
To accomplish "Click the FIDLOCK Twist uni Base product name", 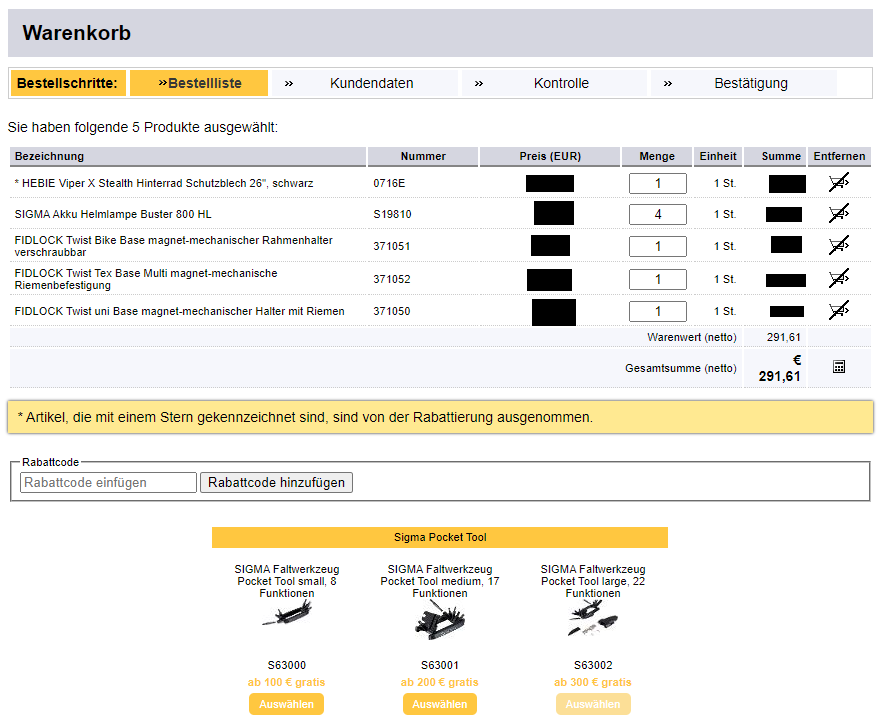I will pos(179,311).
